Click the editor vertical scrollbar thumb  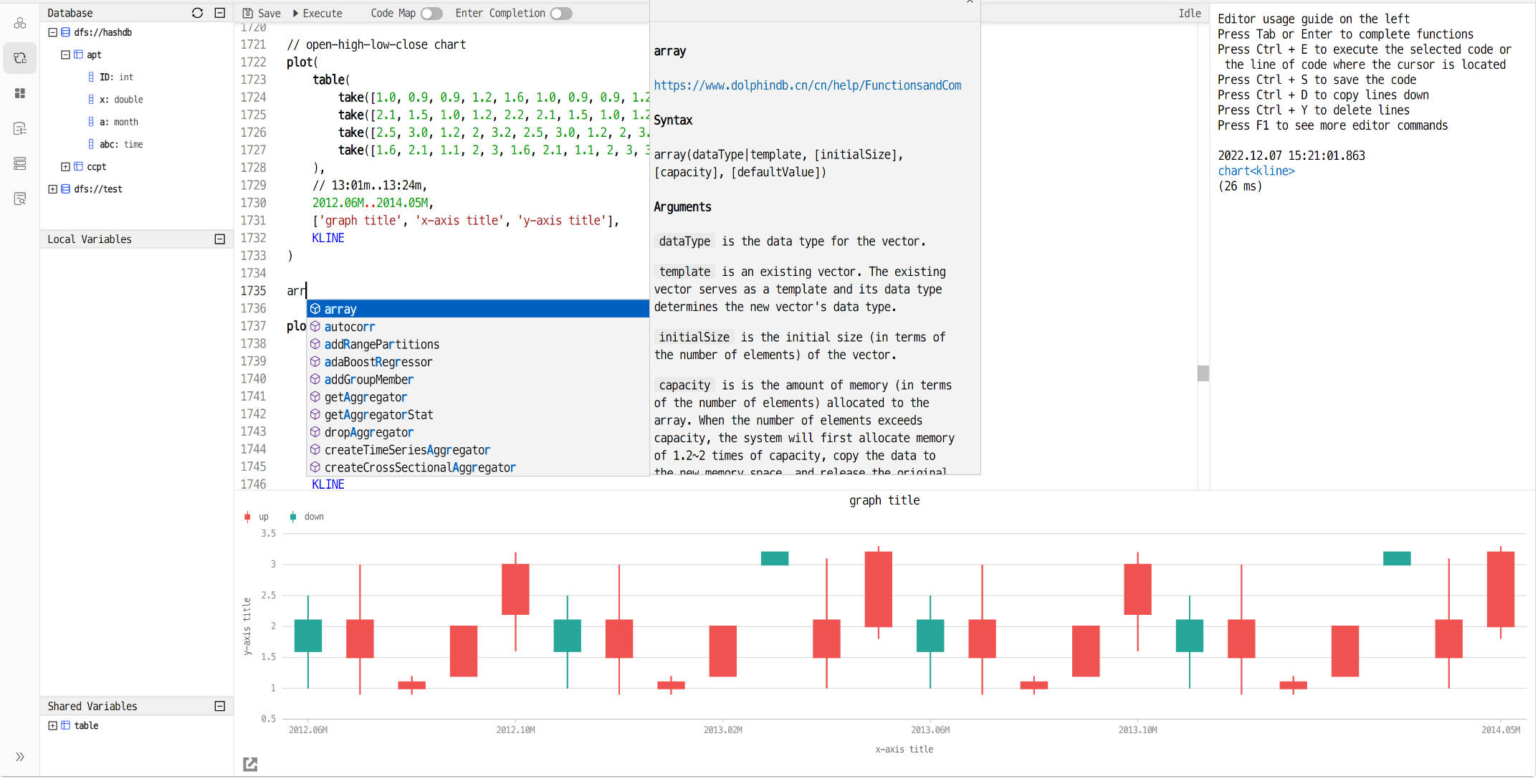(1203, 373)
